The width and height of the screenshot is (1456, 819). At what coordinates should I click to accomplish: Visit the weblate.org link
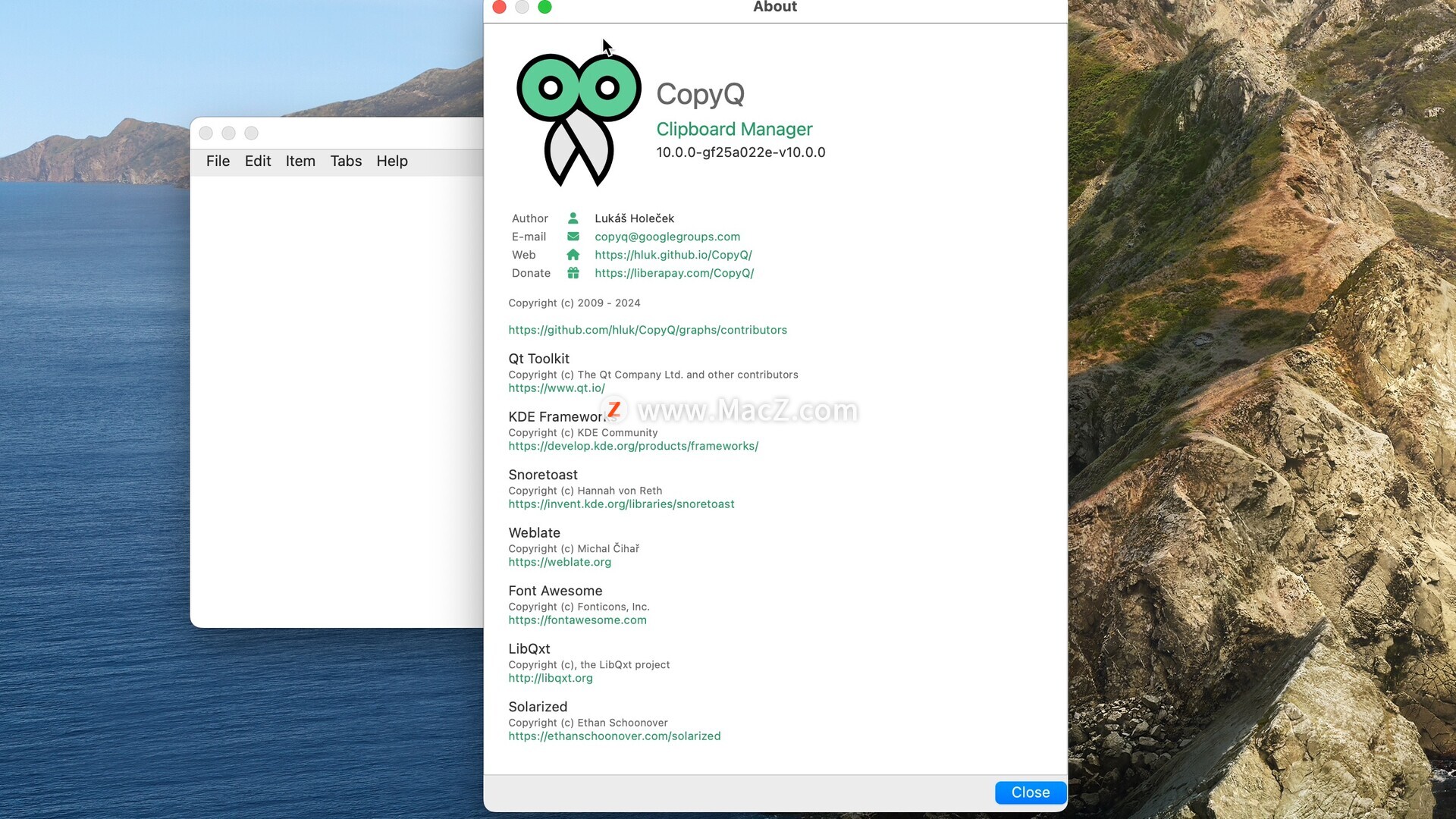click(560, 562)
